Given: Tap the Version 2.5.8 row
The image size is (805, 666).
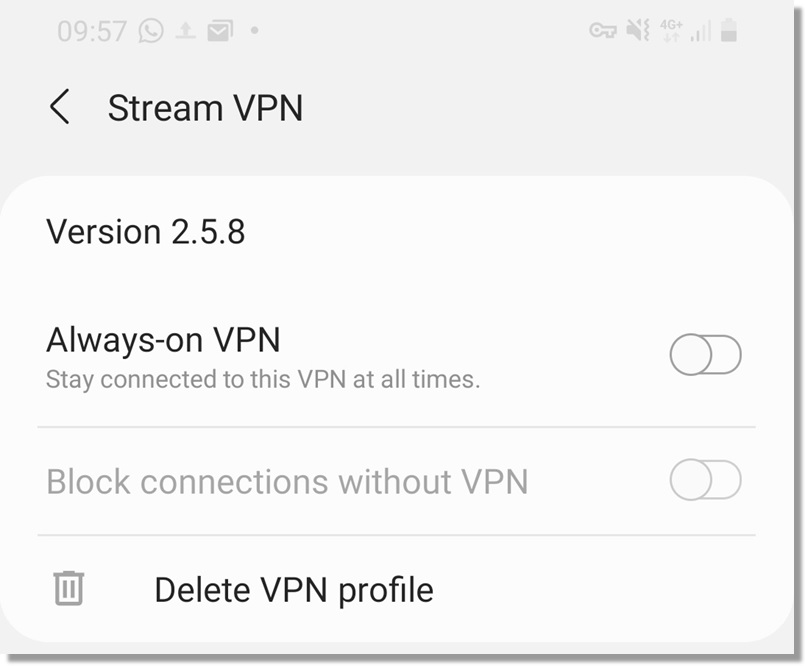Looking at the screenshot, I should point(146,232).
